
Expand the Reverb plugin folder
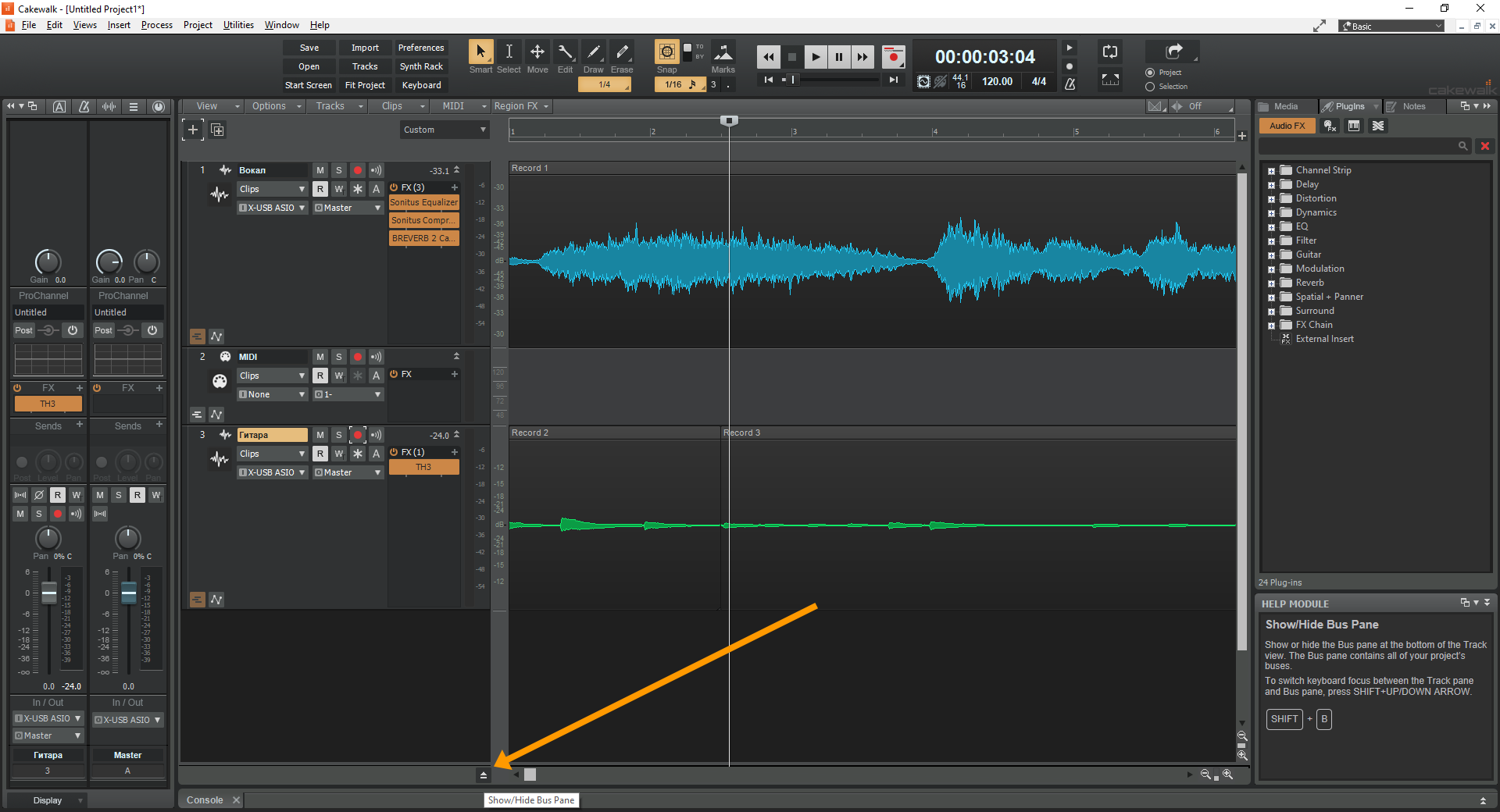click(x=1271, y=283)
